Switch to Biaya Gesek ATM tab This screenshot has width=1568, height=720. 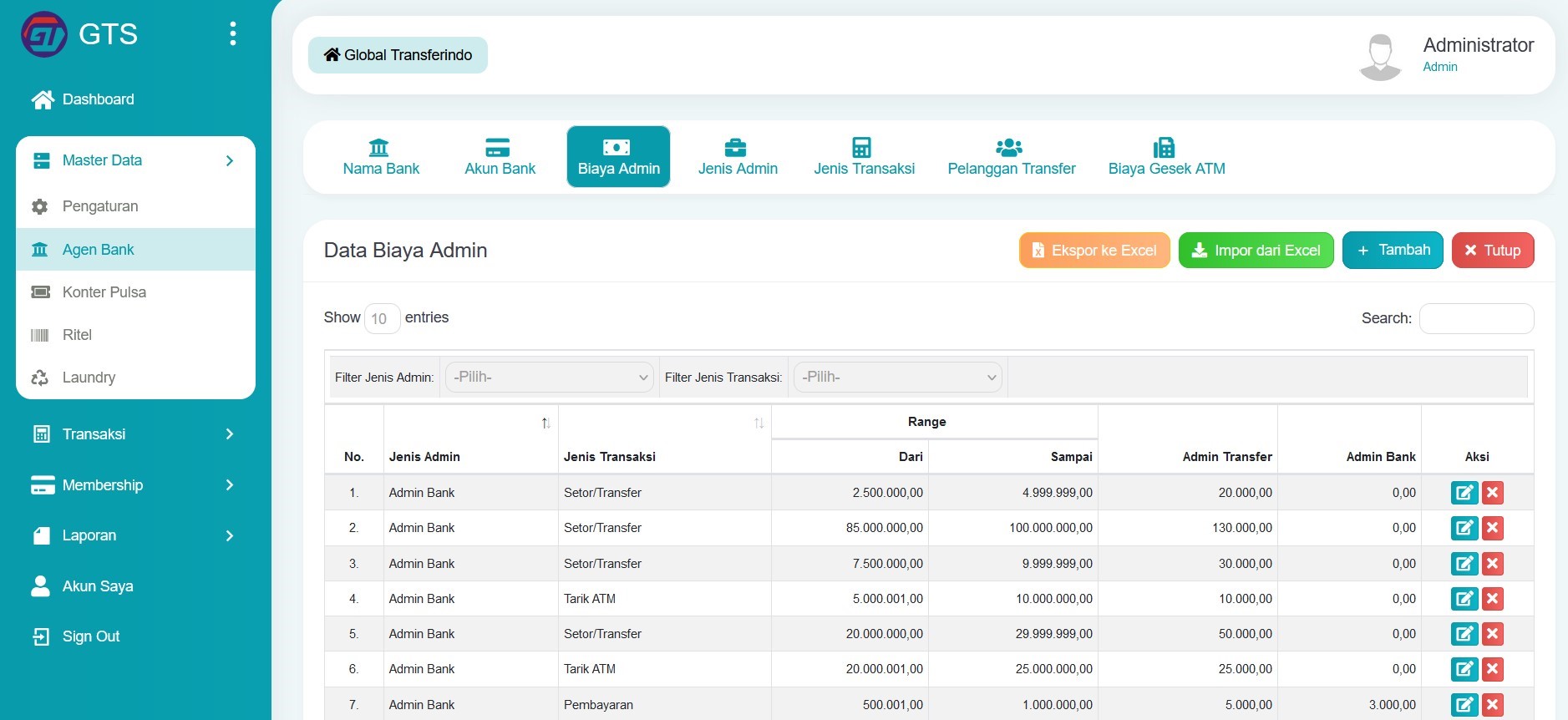tap(1166, 157)
